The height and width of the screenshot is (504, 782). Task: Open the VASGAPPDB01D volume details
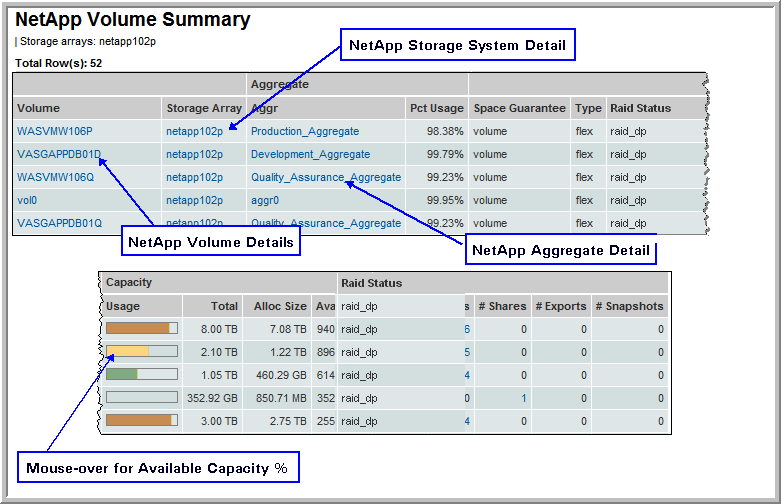[59, 154]
